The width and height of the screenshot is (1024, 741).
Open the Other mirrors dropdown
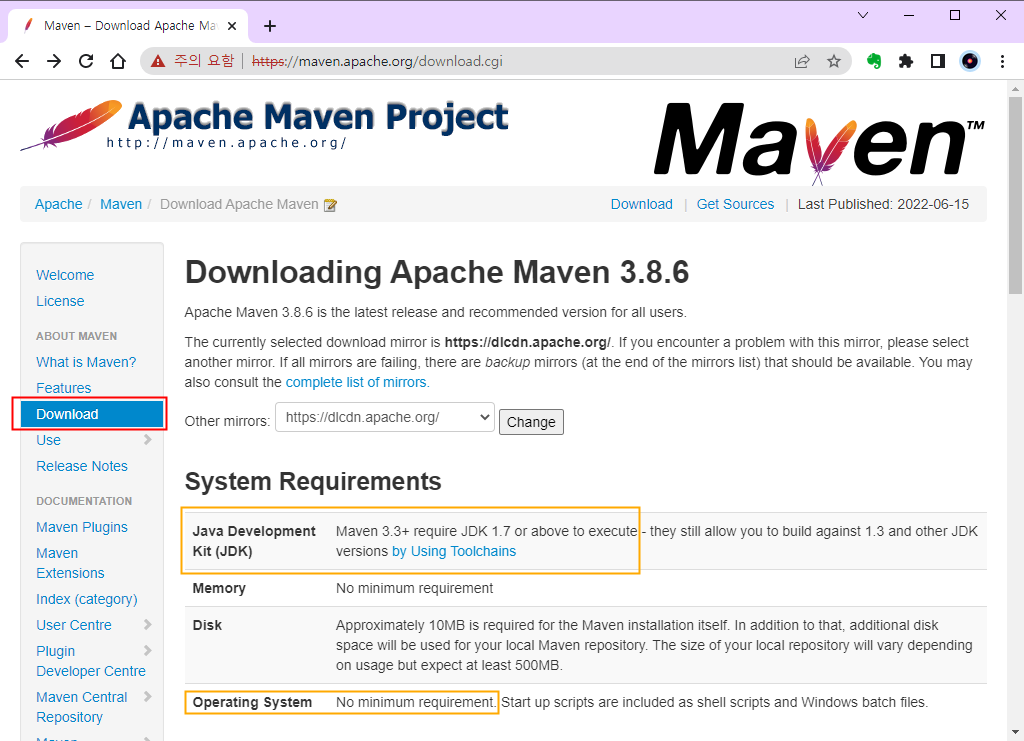click(385, 418)
